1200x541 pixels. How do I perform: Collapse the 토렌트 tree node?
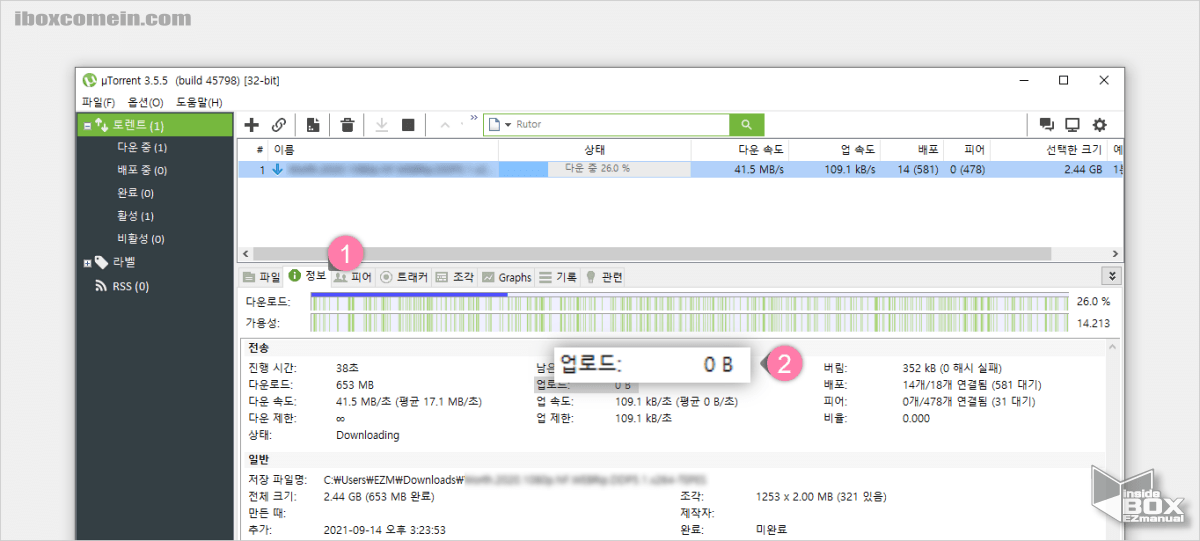point(87,126)
